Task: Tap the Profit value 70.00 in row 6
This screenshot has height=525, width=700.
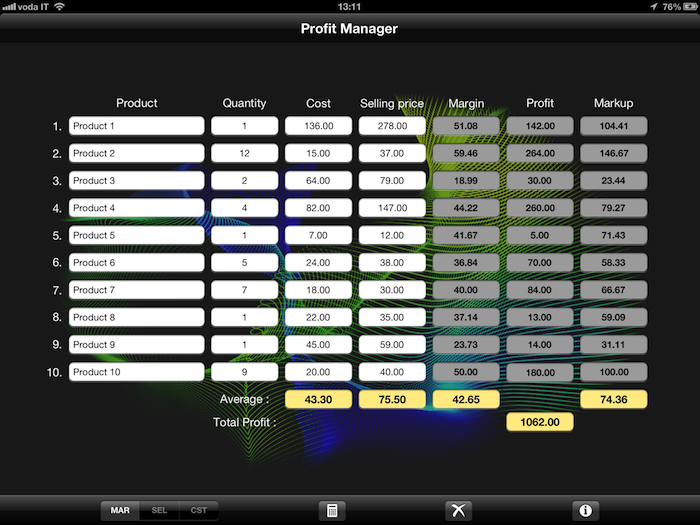Action: pos(540,263)
